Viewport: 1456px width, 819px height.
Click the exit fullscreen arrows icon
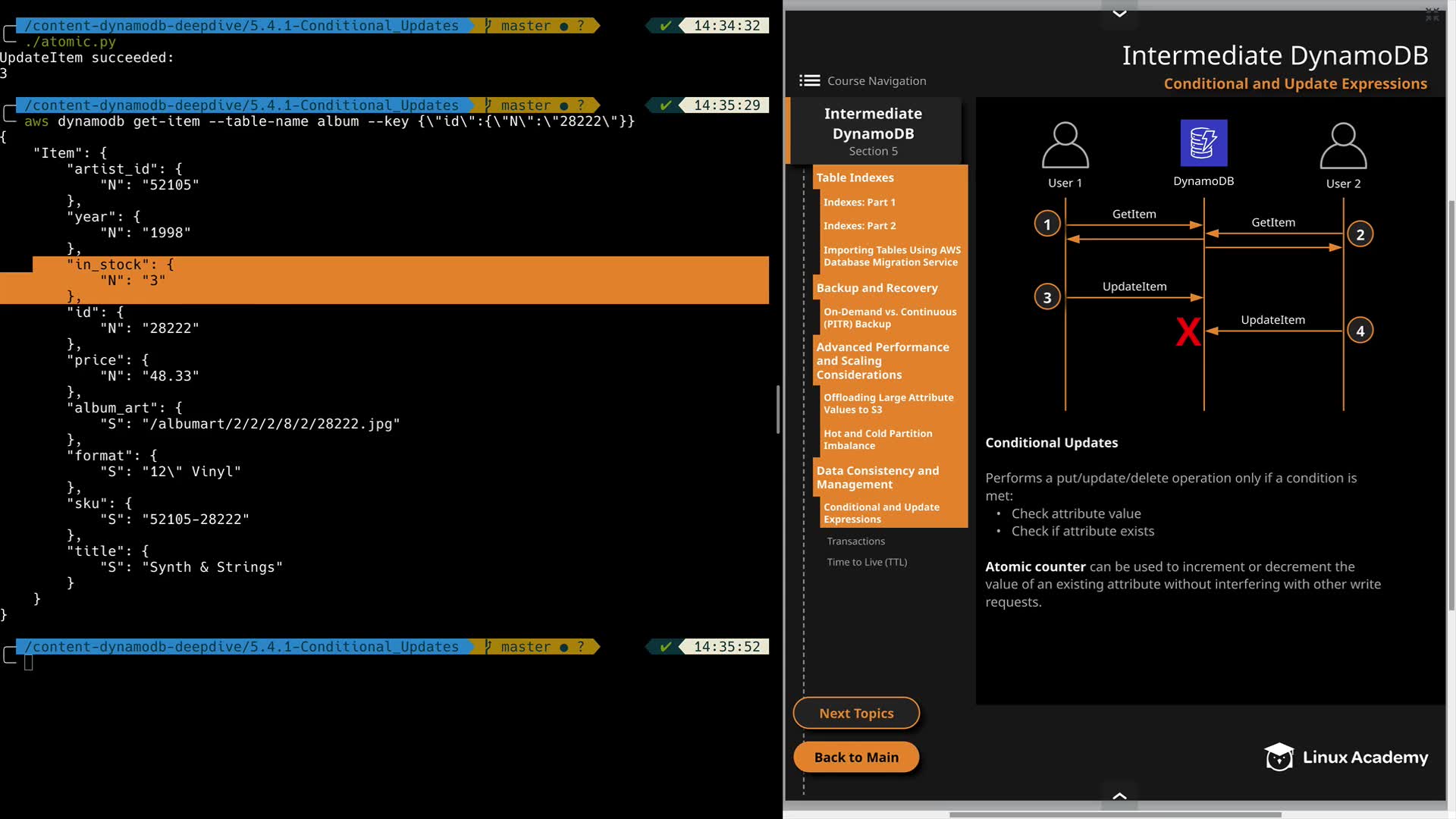tap(1432, 14)
